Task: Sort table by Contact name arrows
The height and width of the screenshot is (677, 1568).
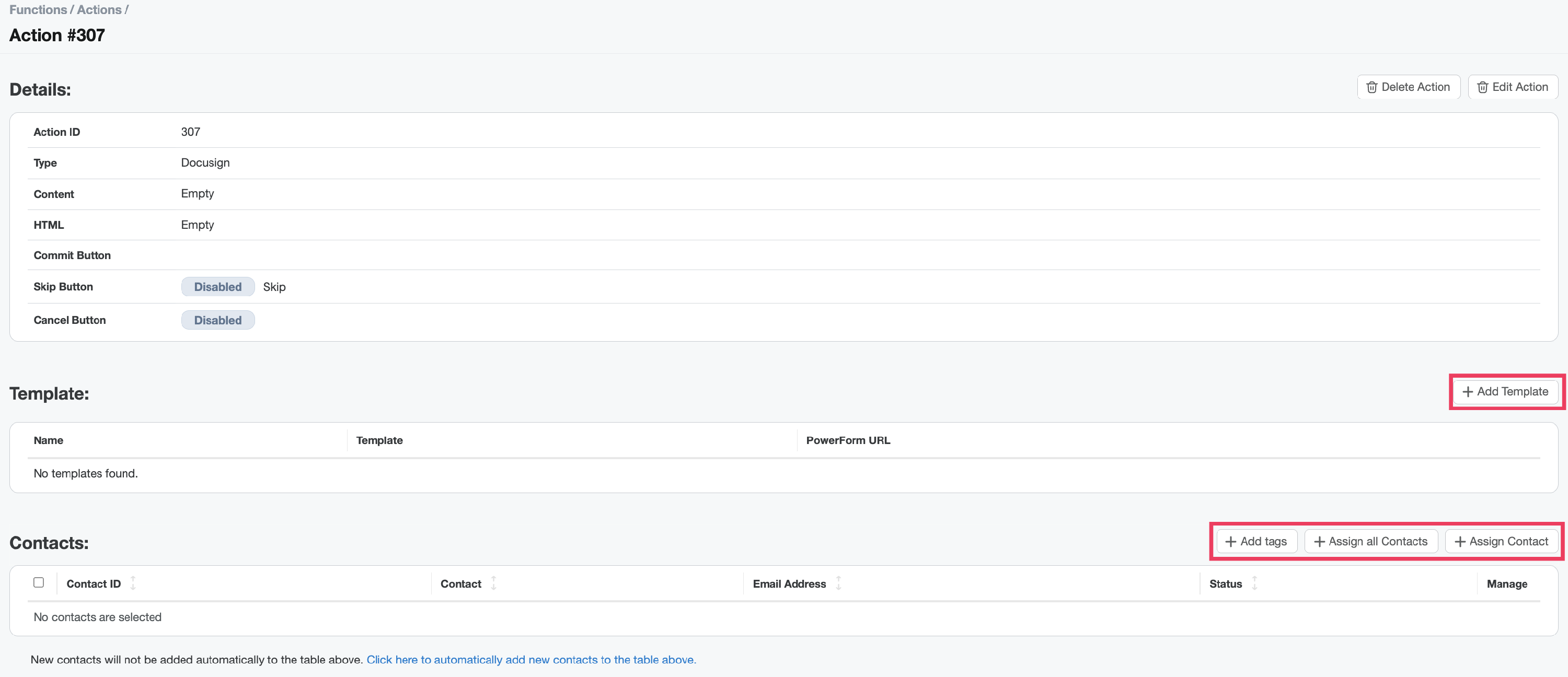Action: tap(493, 583)
